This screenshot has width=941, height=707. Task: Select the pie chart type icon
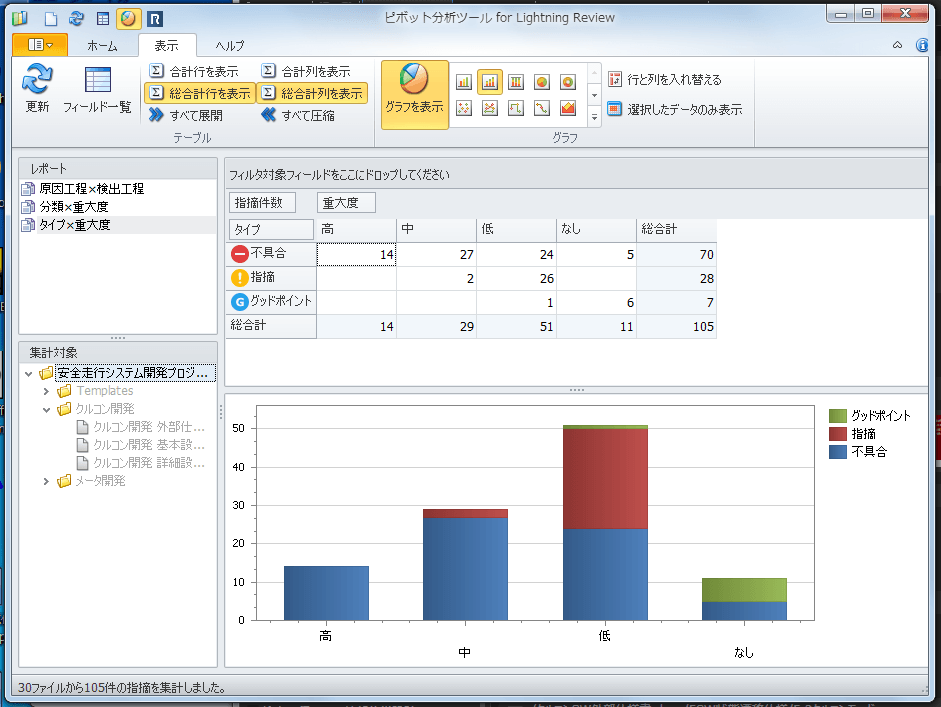click(542, 82)
